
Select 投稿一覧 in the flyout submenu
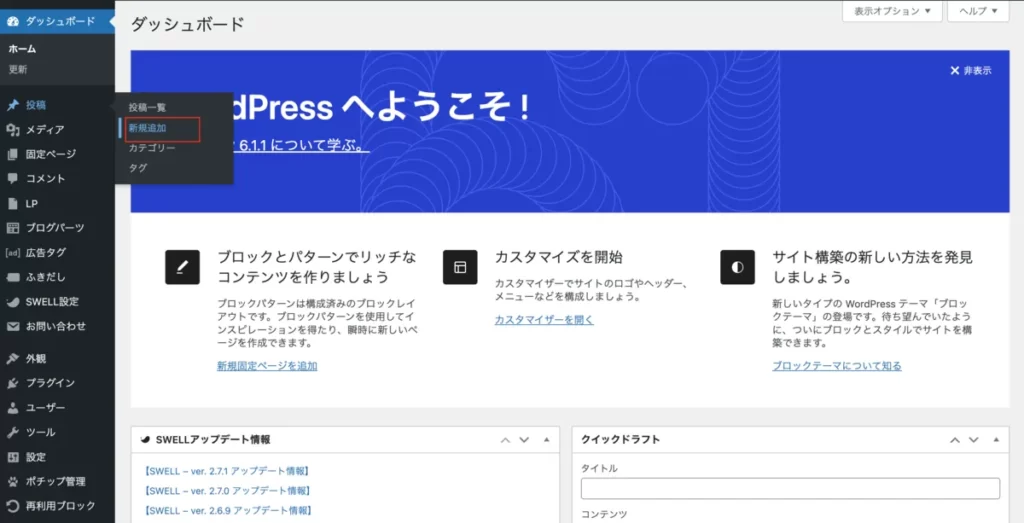click(147, 107)
